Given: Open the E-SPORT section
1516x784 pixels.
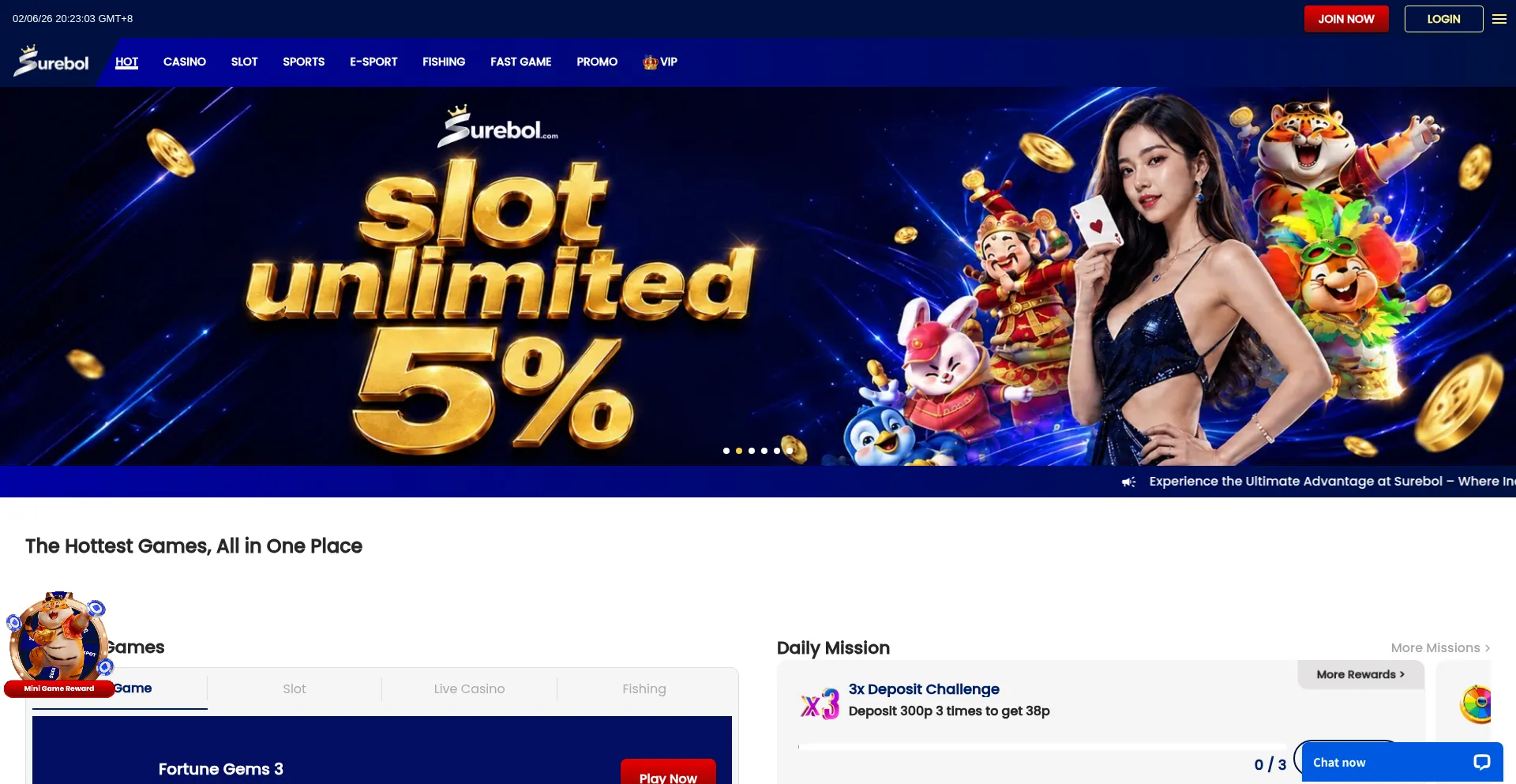Looking at the screenshot, I should (373, 62).
